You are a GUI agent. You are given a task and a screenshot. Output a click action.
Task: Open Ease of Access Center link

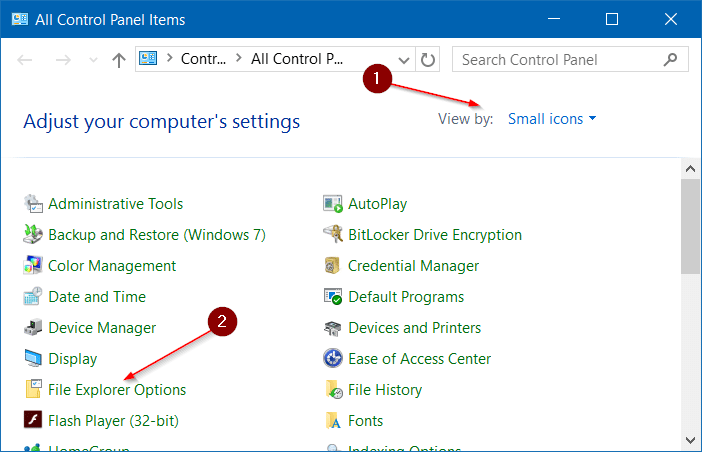click(419, 358)
